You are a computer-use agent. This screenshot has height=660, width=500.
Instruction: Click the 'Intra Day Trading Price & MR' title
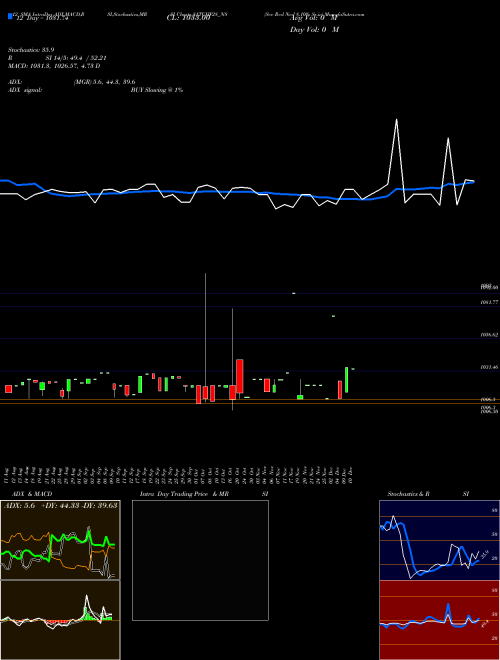point(184,494)
